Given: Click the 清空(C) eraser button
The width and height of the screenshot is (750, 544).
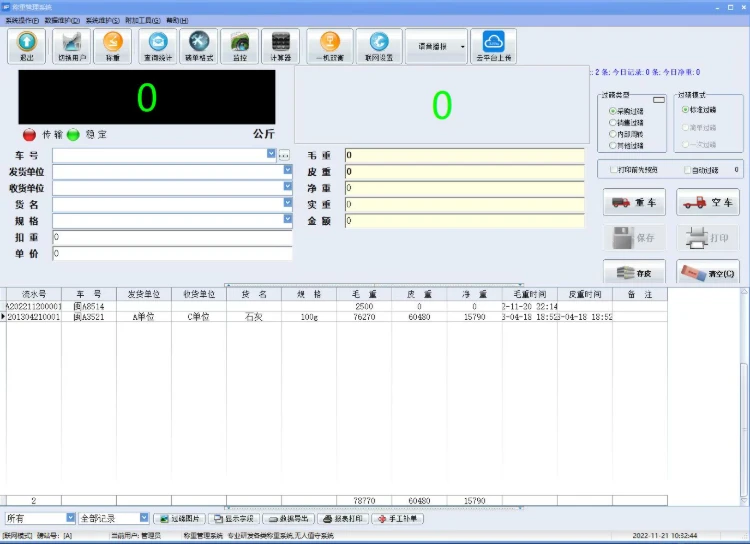Looking at the screenshot, I should point(708,273).
